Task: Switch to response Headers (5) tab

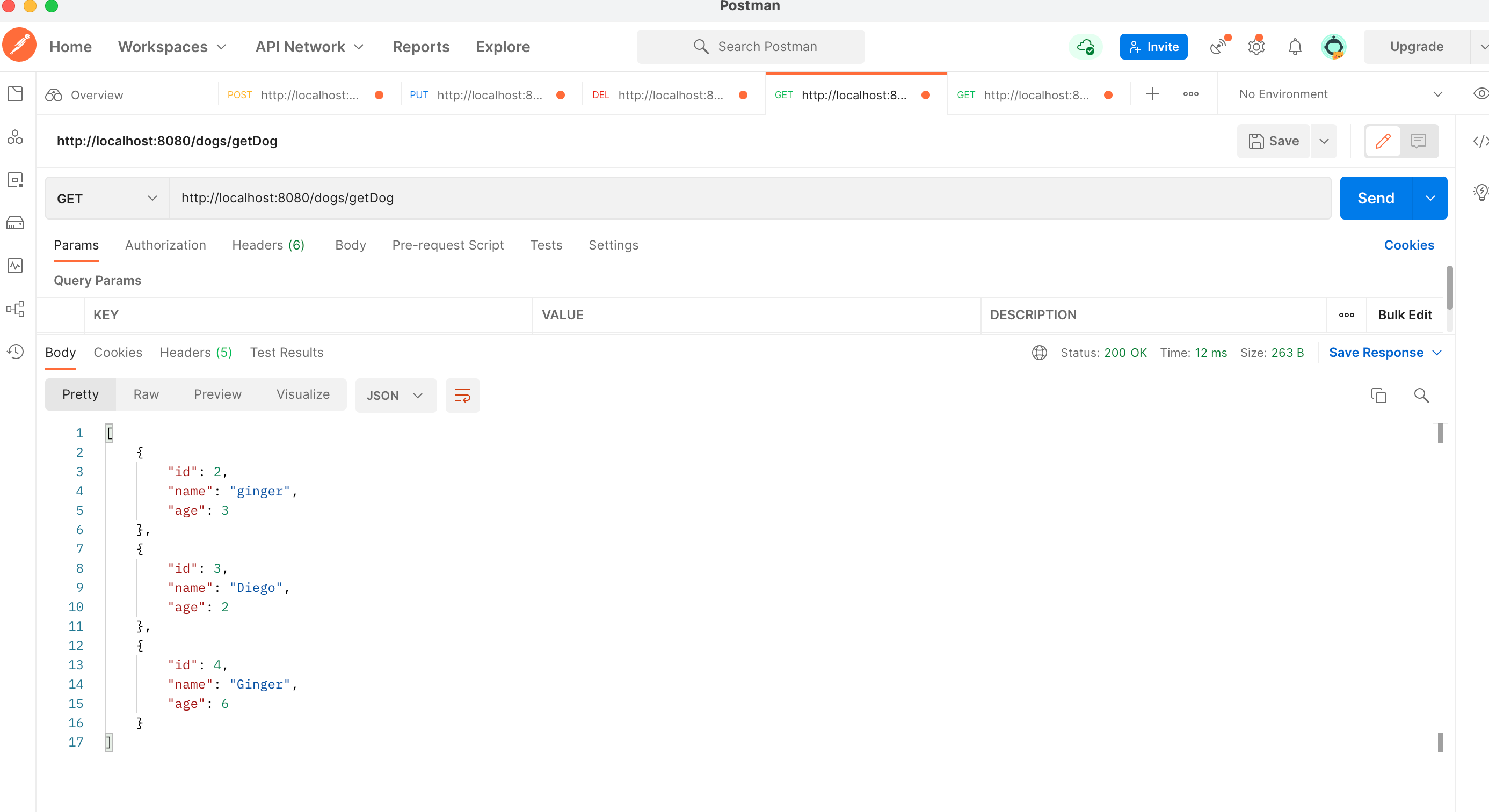Action: (x=196, y=352)
